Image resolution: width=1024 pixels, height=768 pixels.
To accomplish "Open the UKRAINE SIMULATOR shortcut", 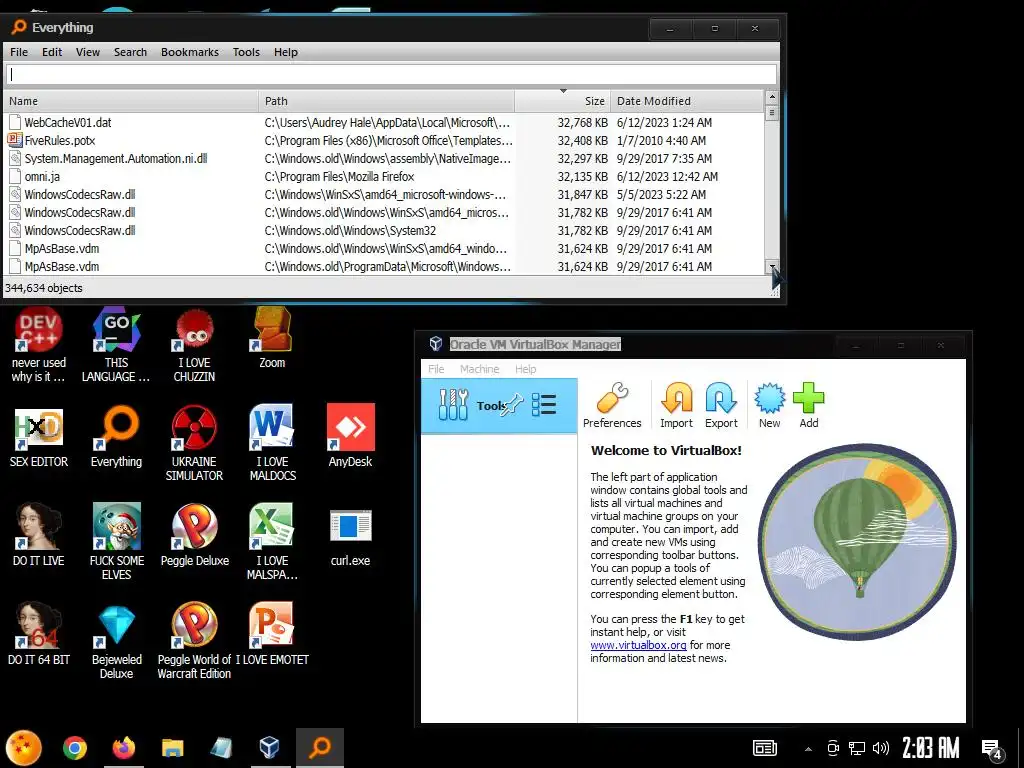I will pyautogui.click(x=194, y=443).
